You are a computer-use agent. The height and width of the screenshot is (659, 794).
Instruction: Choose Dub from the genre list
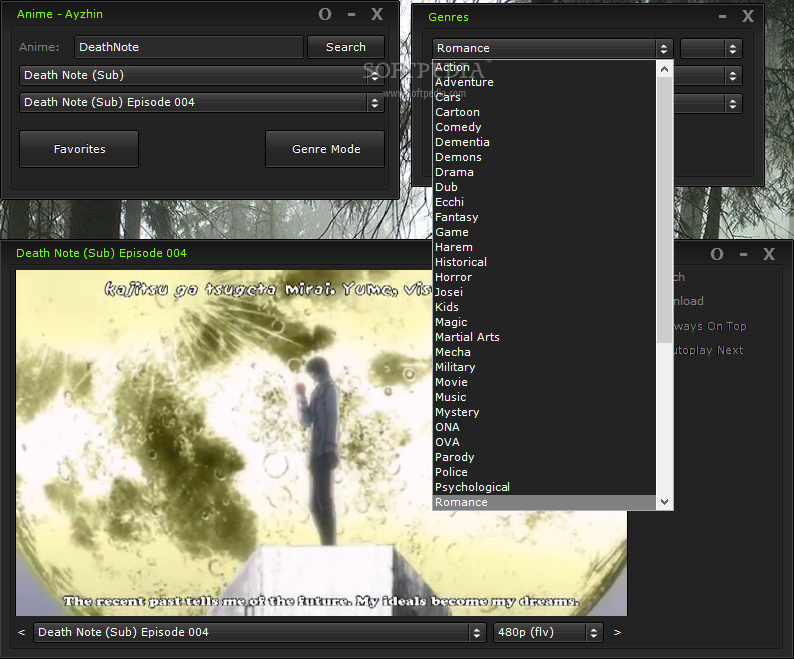click(x=544, y=187)
